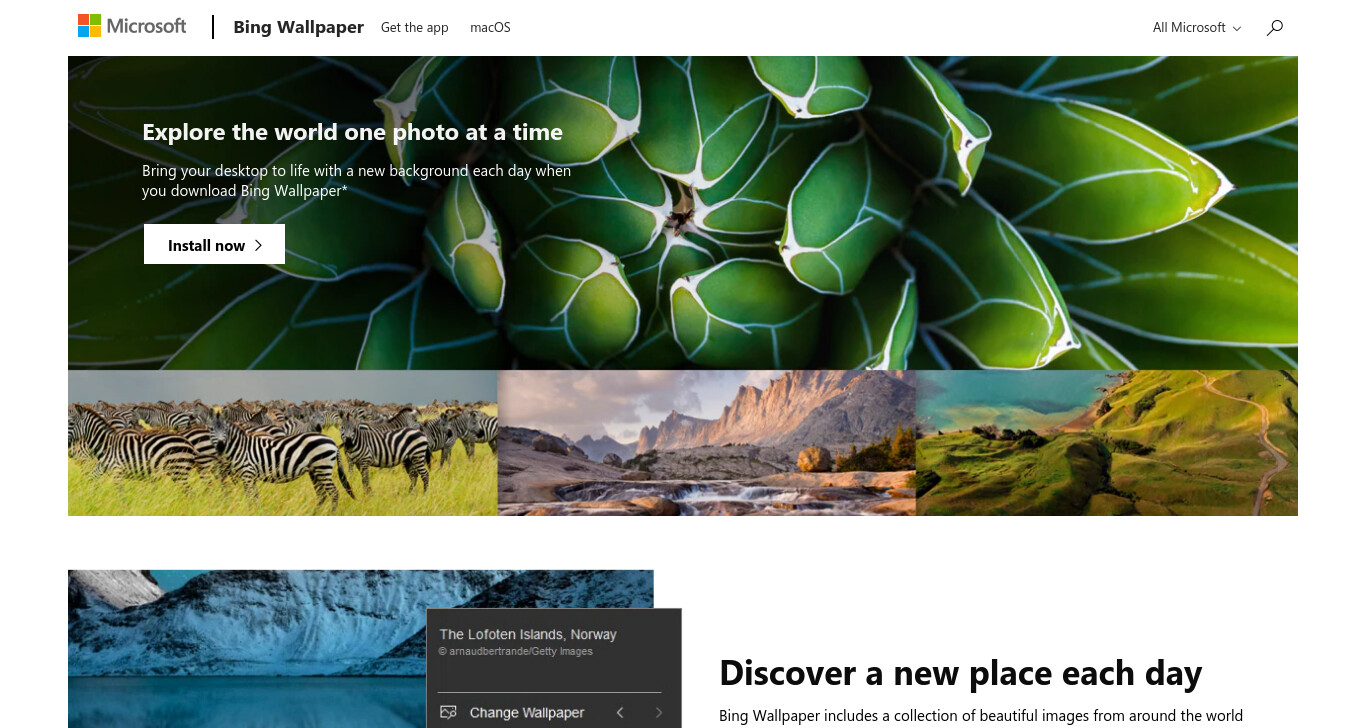Go to the macOS menu item
The height and width of the screenshot is (728, 1366).
pos(490,28)
